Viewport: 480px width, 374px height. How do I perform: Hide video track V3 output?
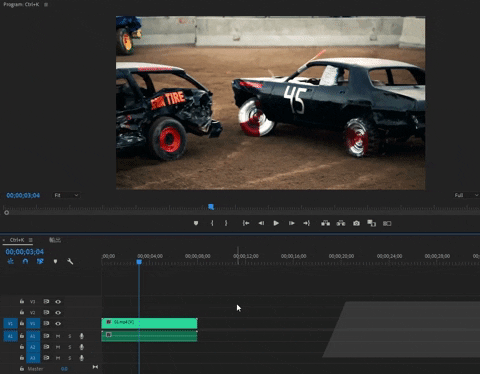pyautogui.click(x=58, y=302)
